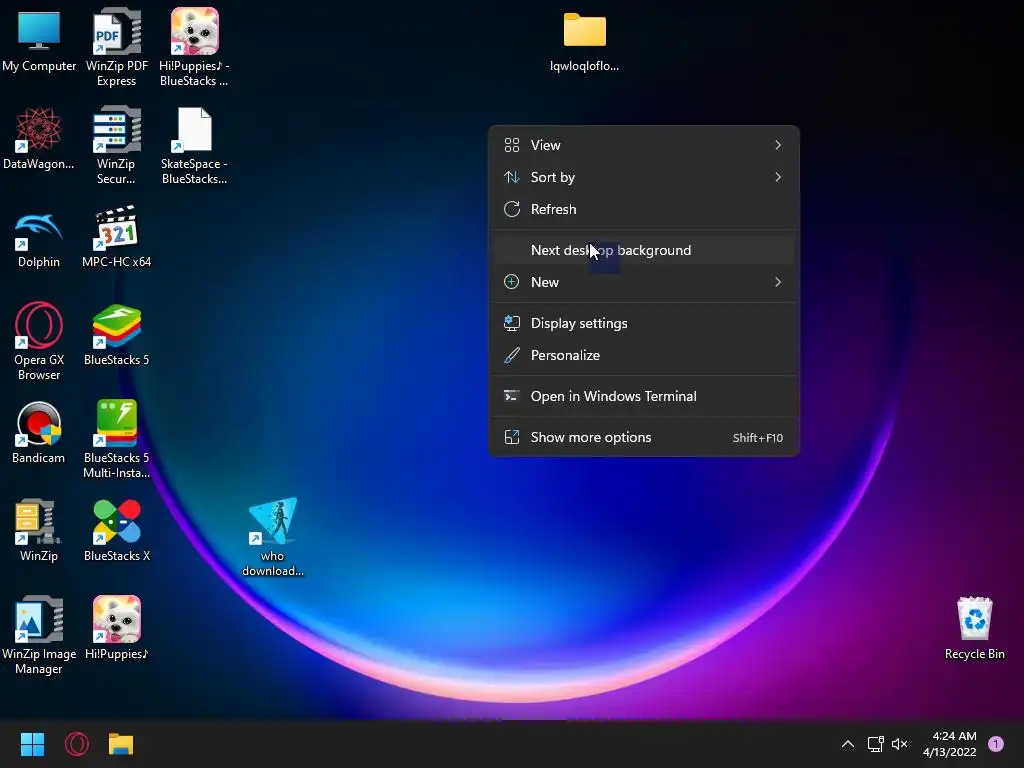
Task: Show hidden icons tray chevron
Action: (x=848, y=744)
